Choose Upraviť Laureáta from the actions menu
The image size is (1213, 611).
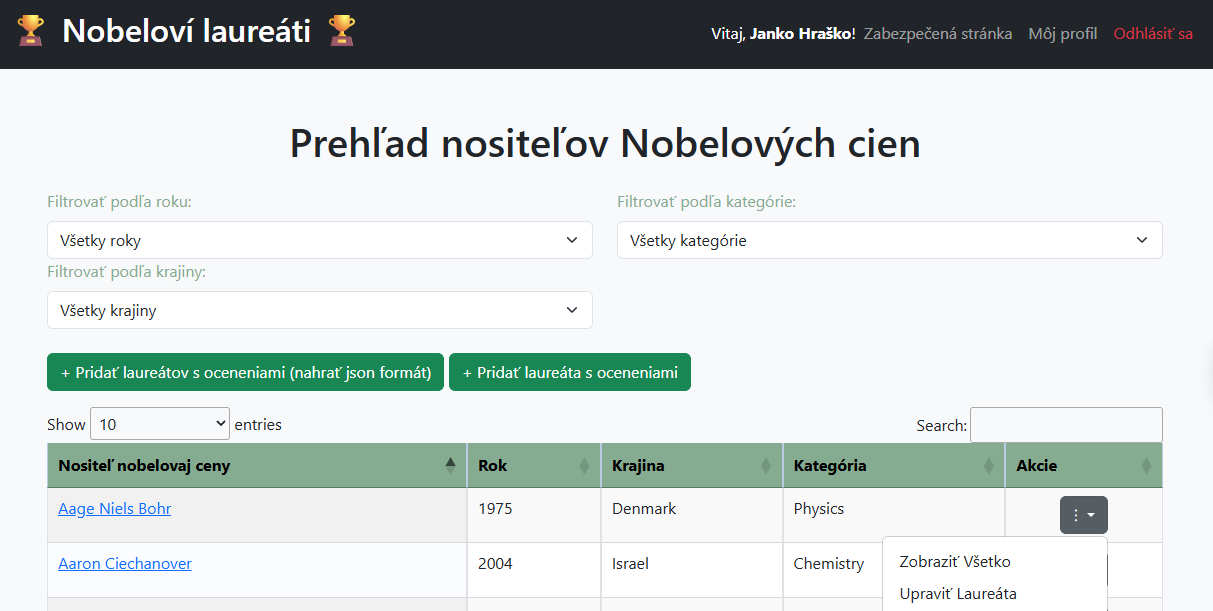point(957,593)
